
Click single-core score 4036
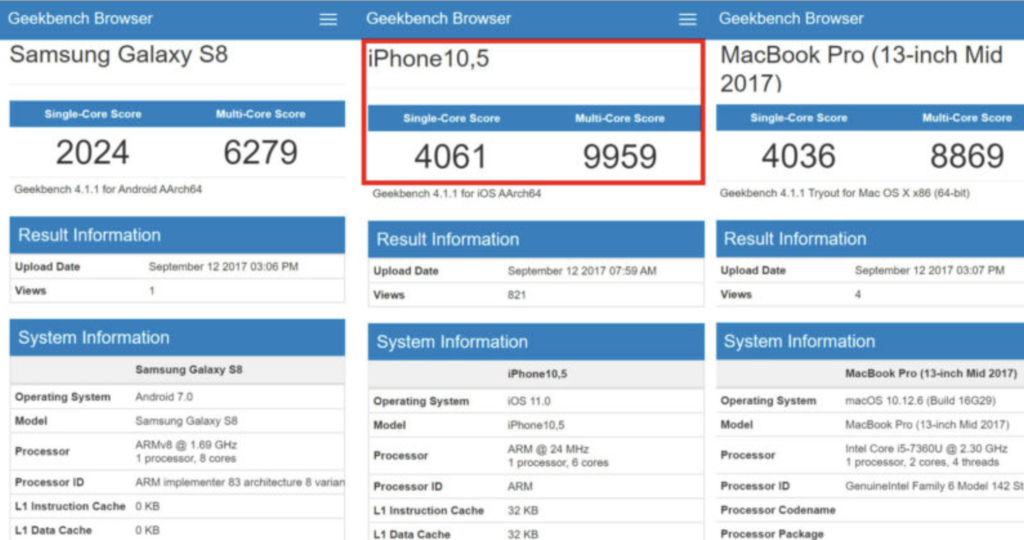pyautogui.click(x=799, y=156)
